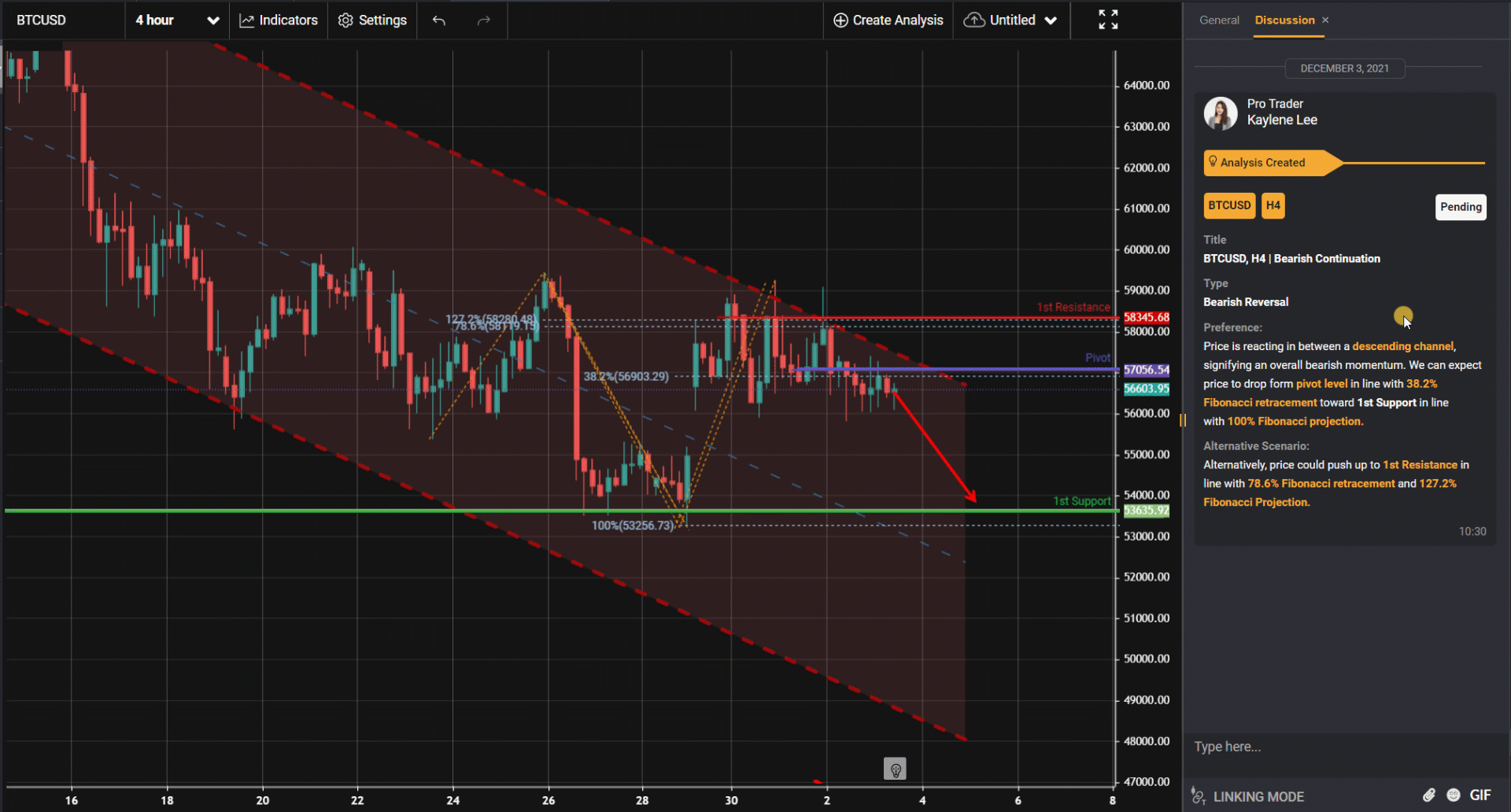Select the 1st Support line label
1511x812 pixels.
tap(1082, 501)
